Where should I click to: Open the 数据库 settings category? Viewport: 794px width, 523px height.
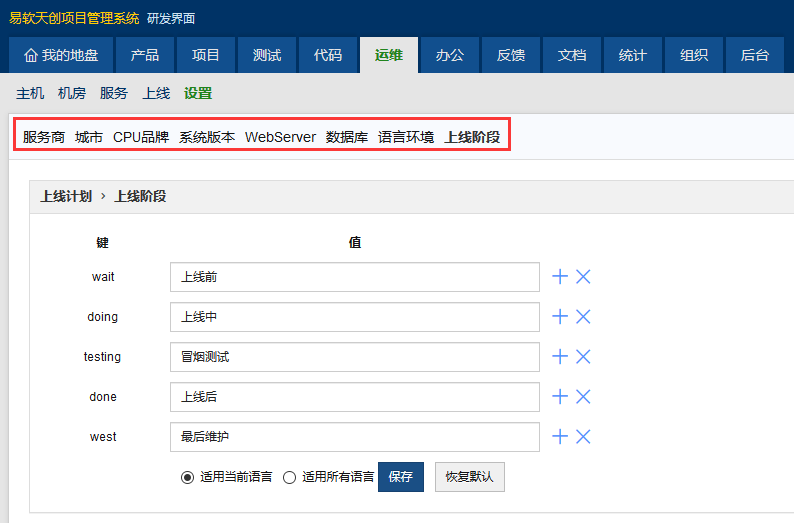coord(347,137)
